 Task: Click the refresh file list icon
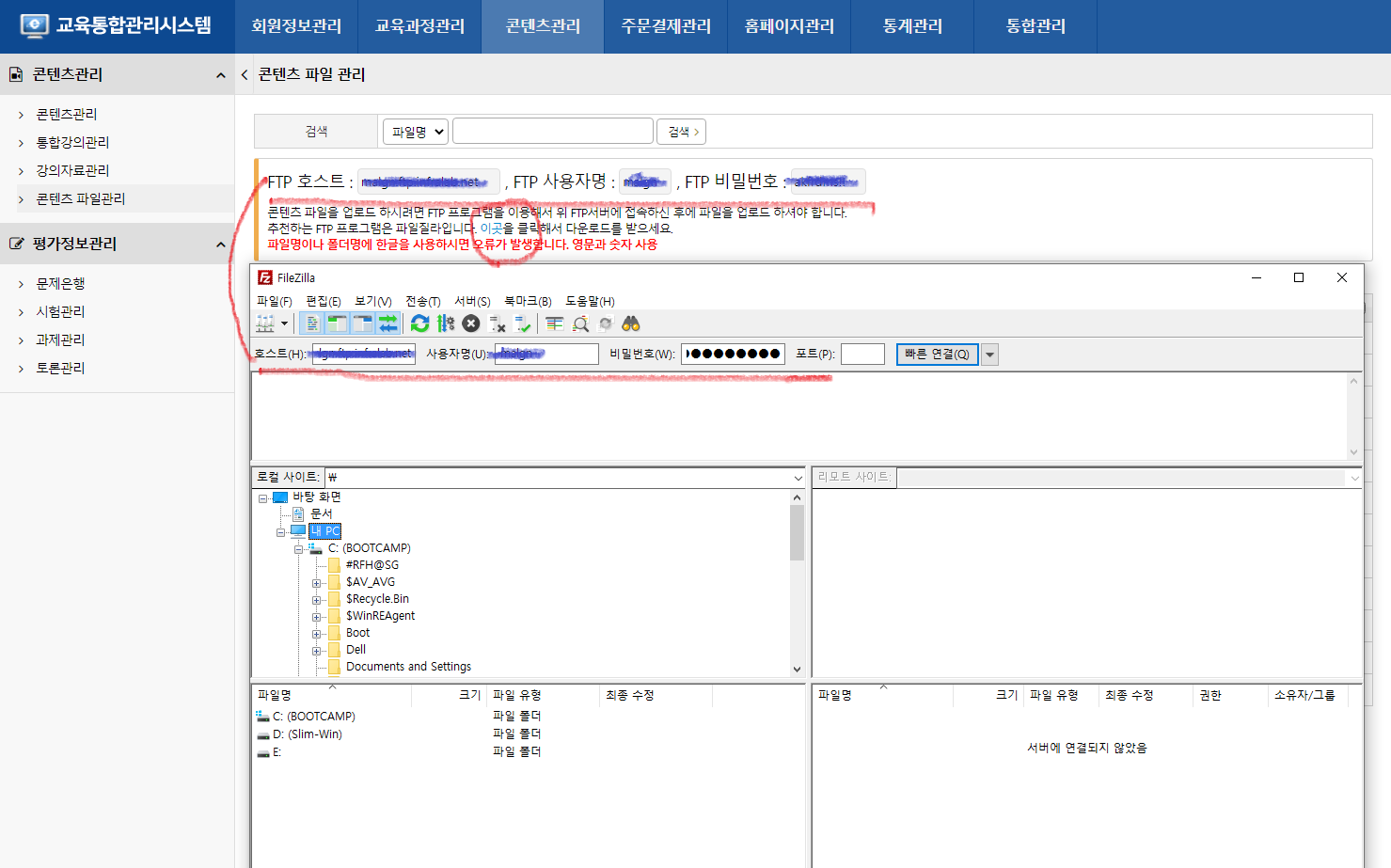(420, 324)
